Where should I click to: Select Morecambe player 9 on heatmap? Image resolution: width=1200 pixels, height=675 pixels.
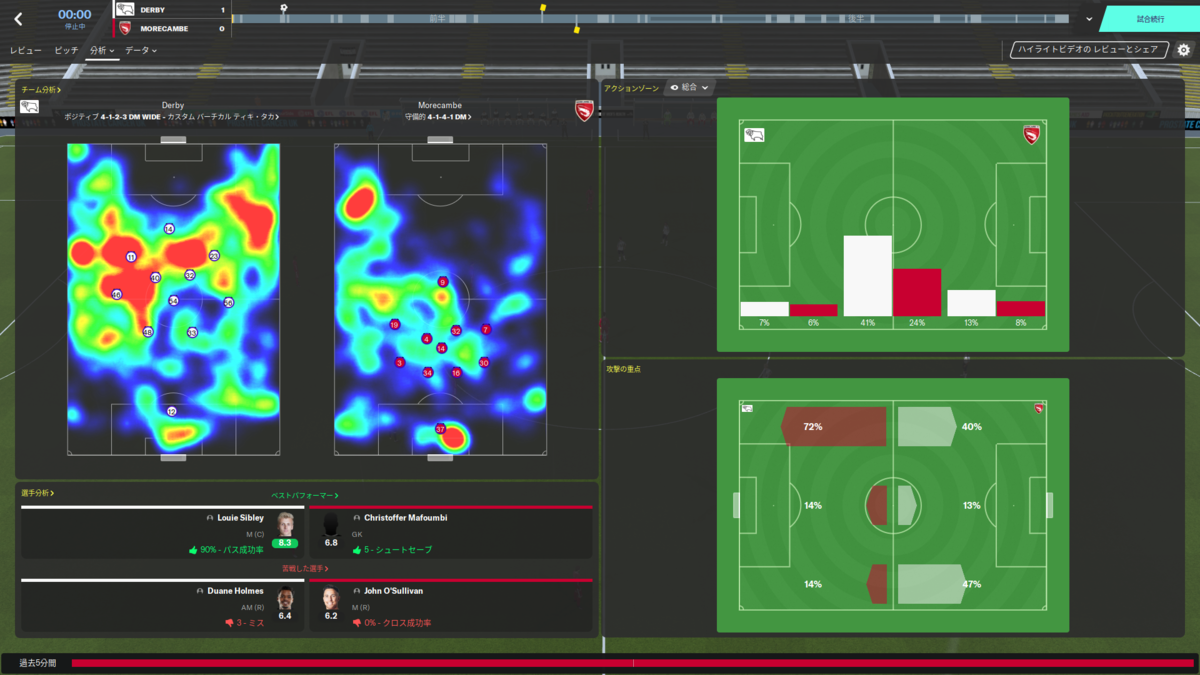[443, 282]
